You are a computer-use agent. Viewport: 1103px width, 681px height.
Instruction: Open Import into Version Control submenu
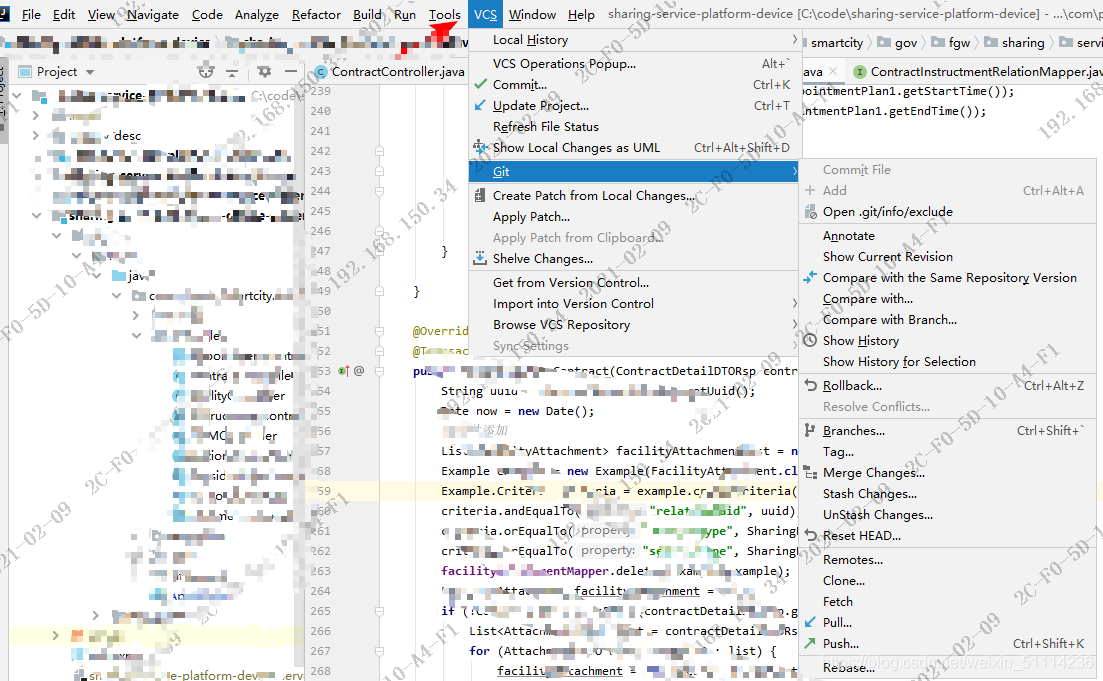[635, 304]
